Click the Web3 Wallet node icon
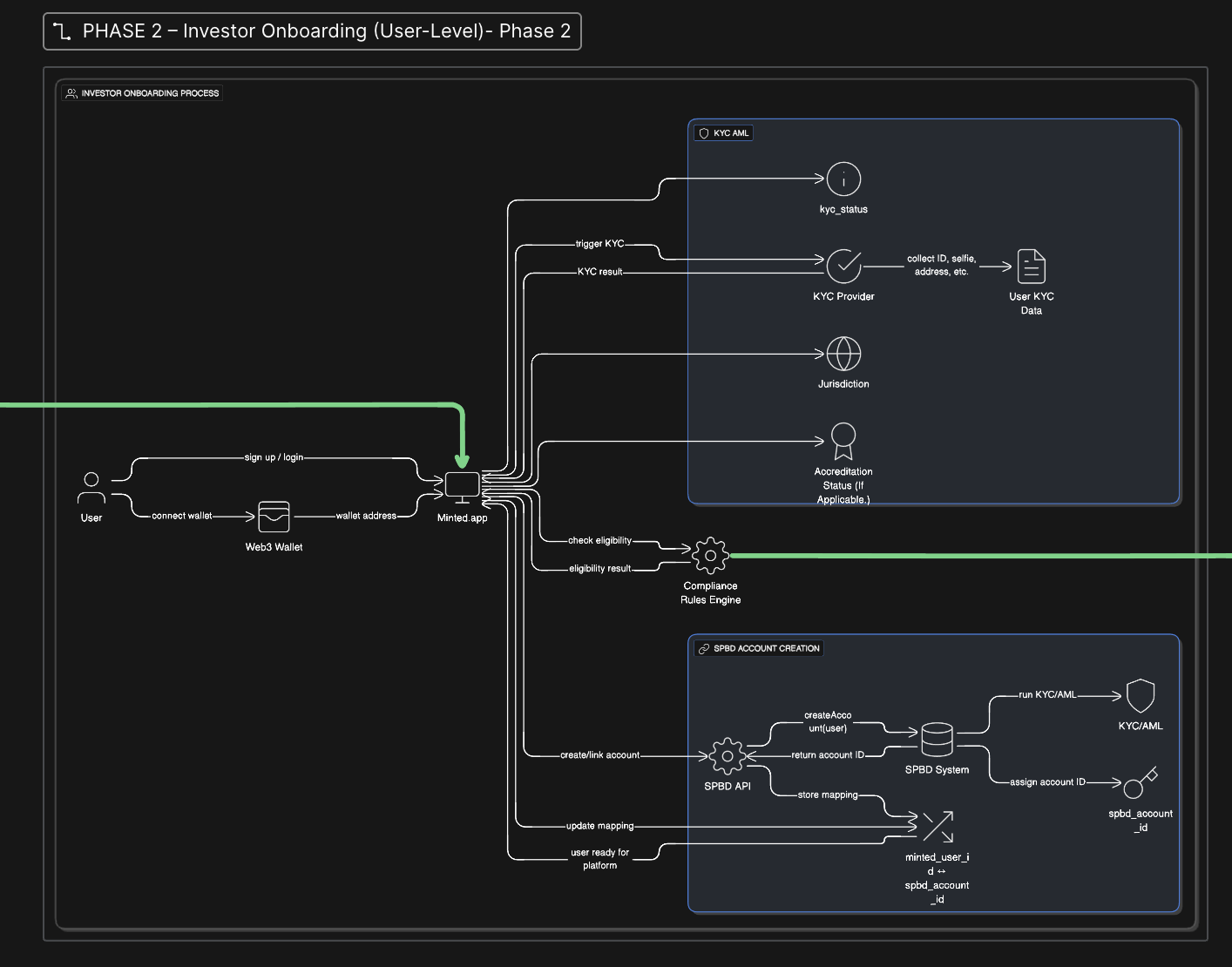Viewport: 1232px width, 967px height. (274, 517)
